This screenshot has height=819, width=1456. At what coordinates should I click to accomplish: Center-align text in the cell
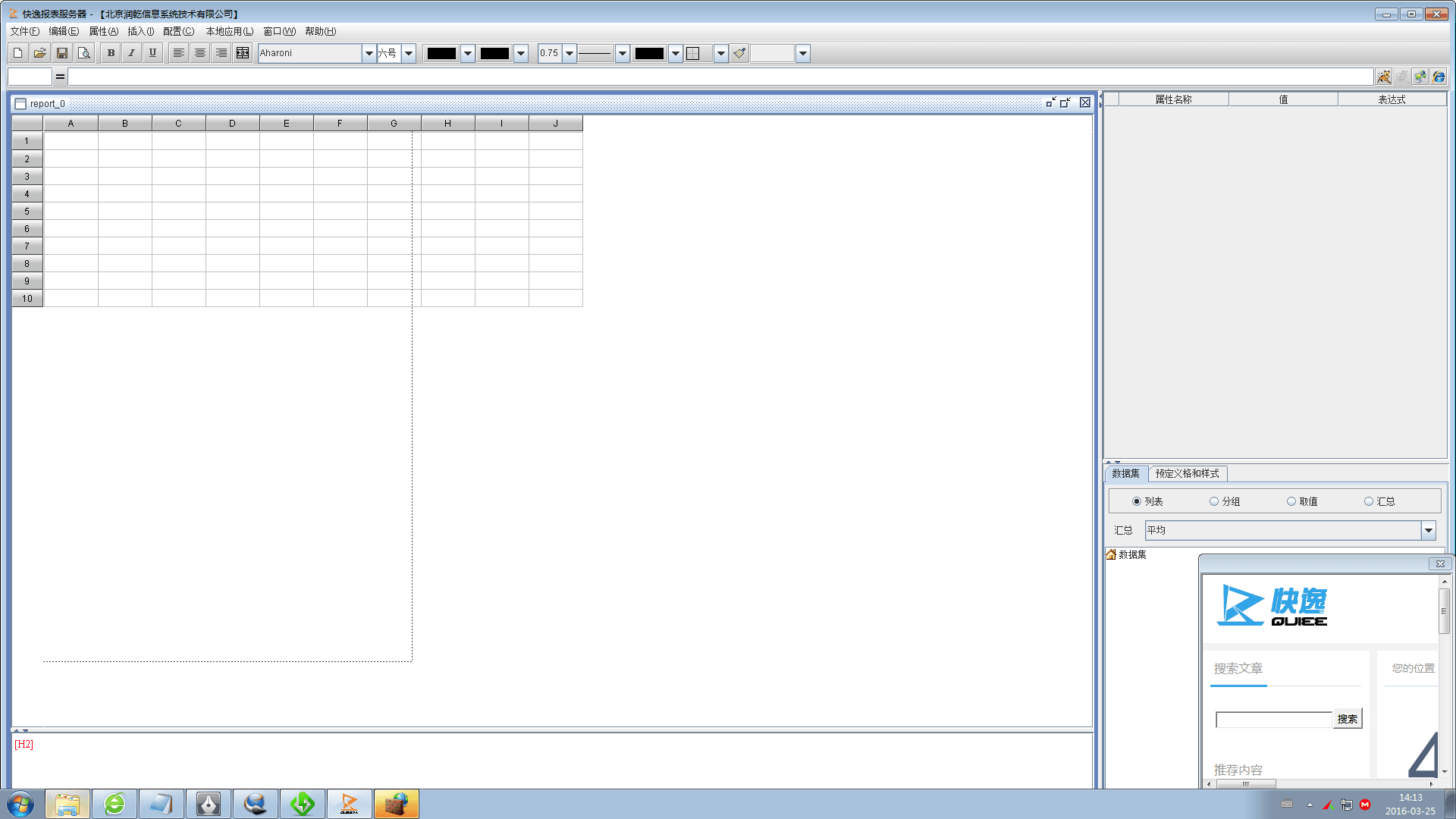click(x=199, y=53)
